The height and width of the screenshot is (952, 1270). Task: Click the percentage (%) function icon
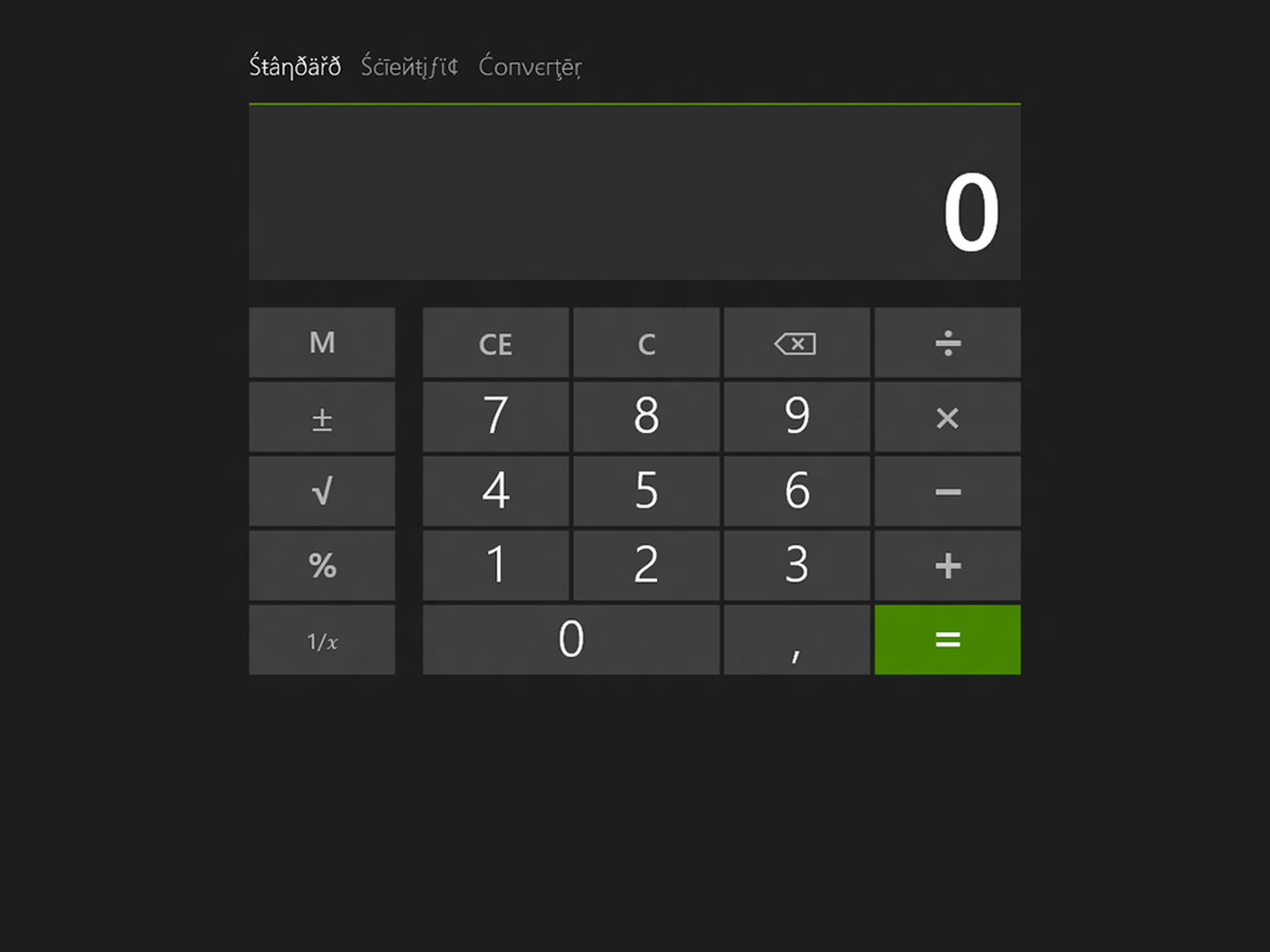click(322, 565)
